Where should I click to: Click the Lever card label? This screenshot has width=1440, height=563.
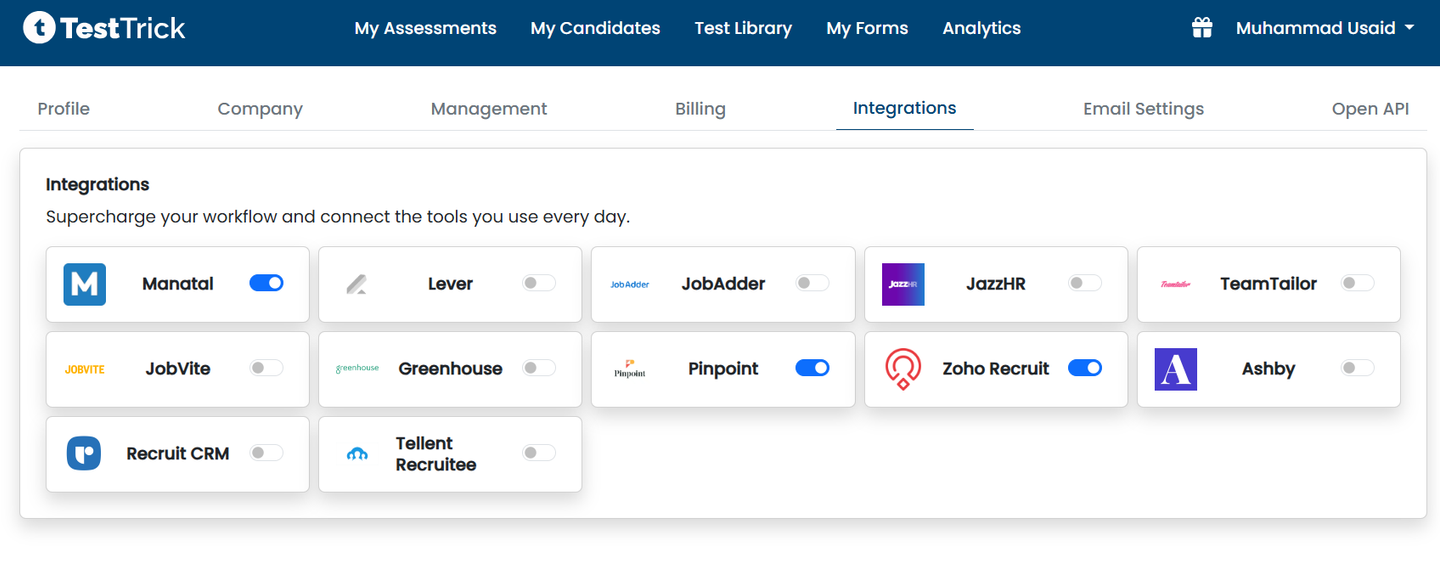[x=450, y=284]
